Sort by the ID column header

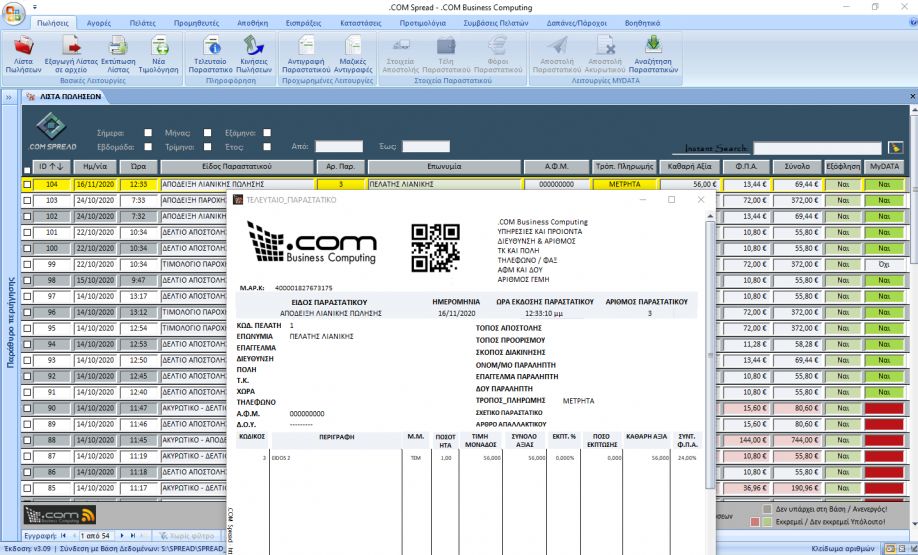pyautogui.click(x=52, y=167)
